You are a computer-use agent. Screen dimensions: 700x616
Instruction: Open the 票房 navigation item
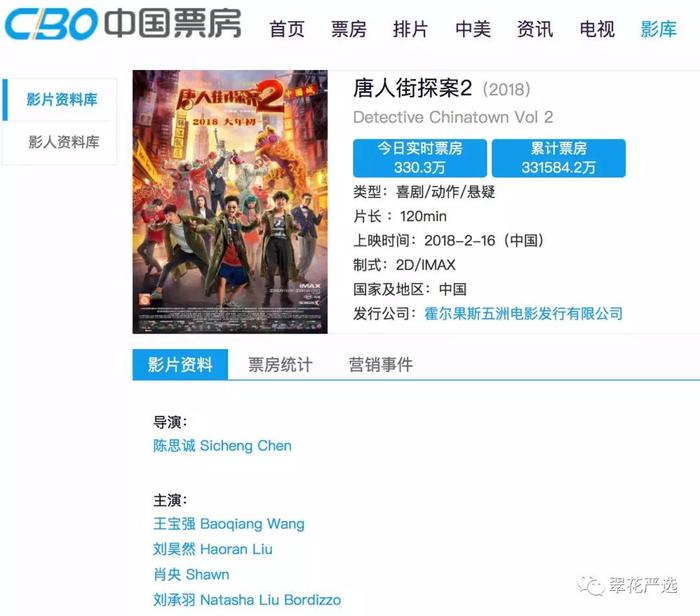349,29
